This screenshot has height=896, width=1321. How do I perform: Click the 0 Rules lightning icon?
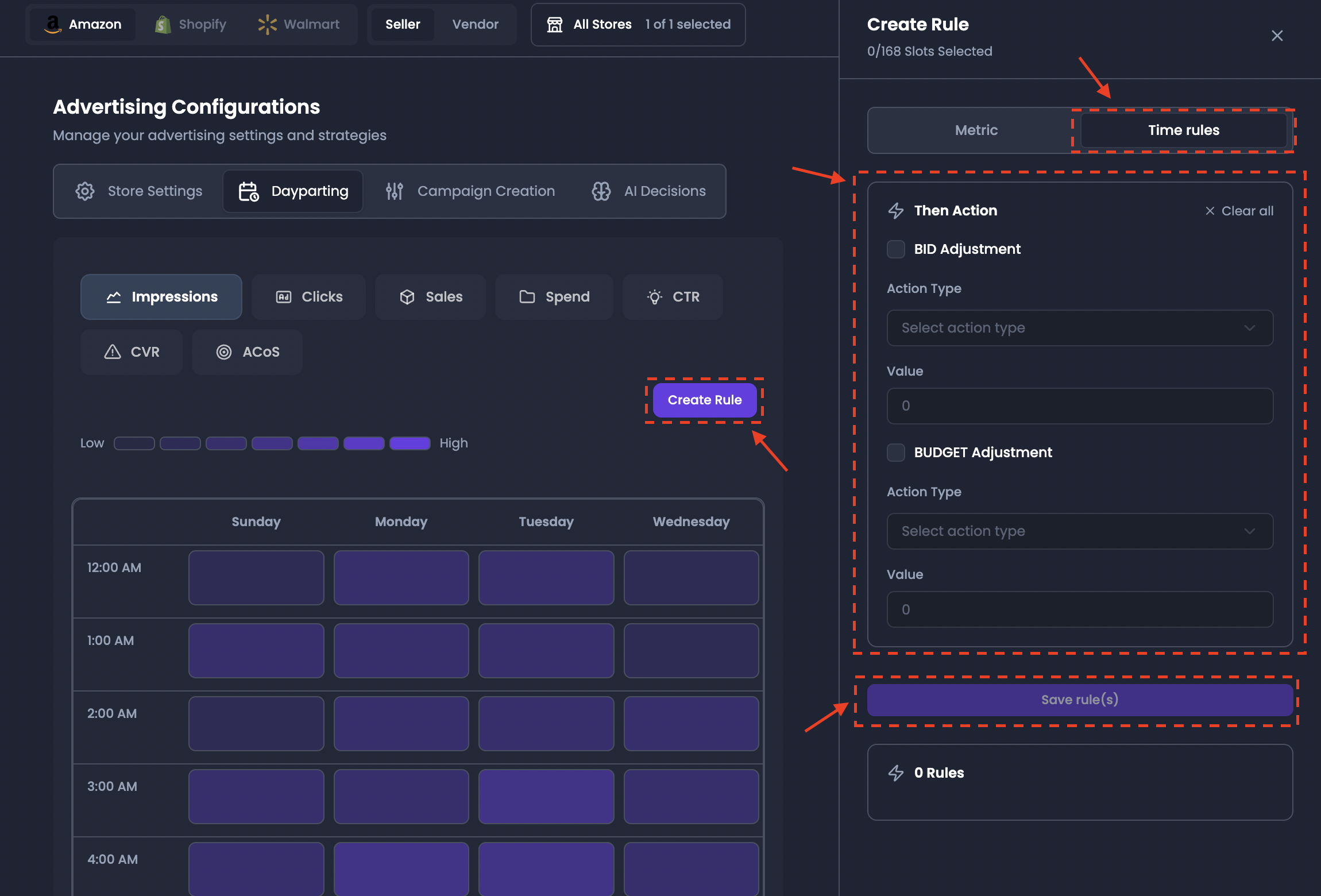point(896,773)
